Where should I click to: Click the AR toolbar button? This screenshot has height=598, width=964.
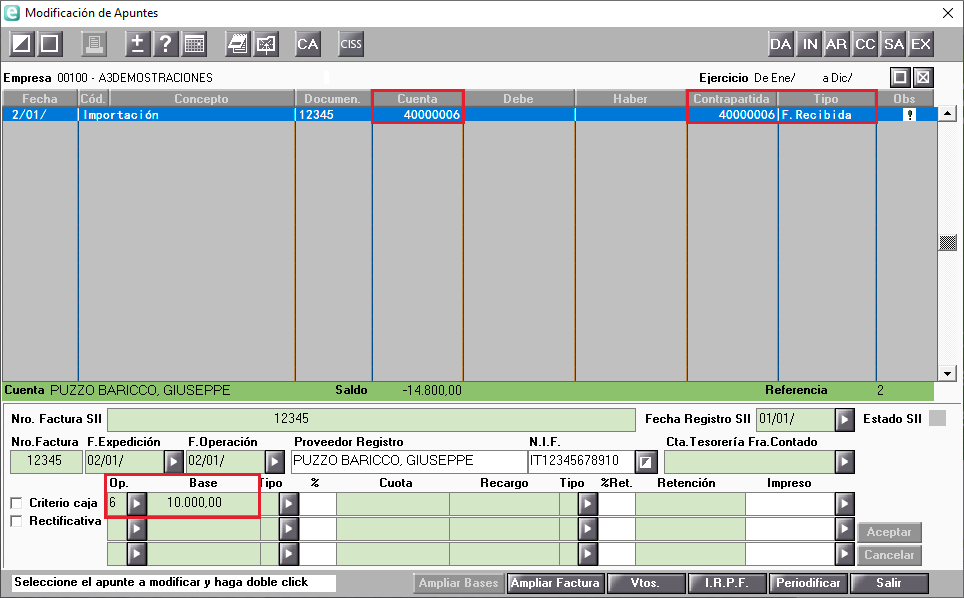pyautogui.click(x=836, y=44)
